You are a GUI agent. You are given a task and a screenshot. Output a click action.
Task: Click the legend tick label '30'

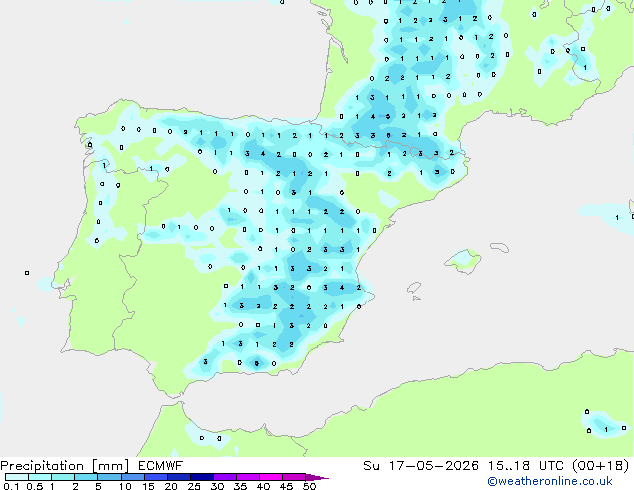217,486
